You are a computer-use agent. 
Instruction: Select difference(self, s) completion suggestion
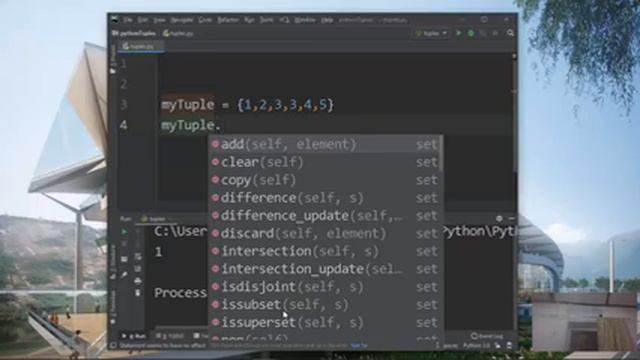click(325, 198)
